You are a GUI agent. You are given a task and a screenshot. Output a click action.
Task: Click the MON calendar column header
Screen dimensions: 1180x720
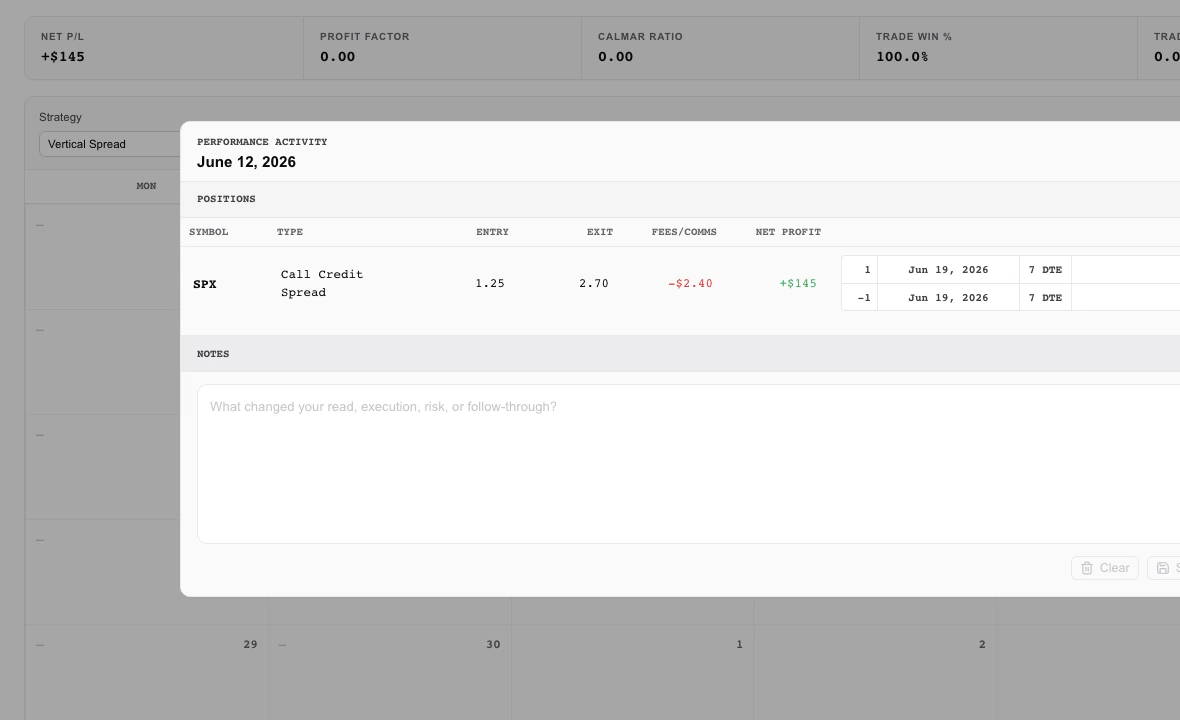point(146,186)
